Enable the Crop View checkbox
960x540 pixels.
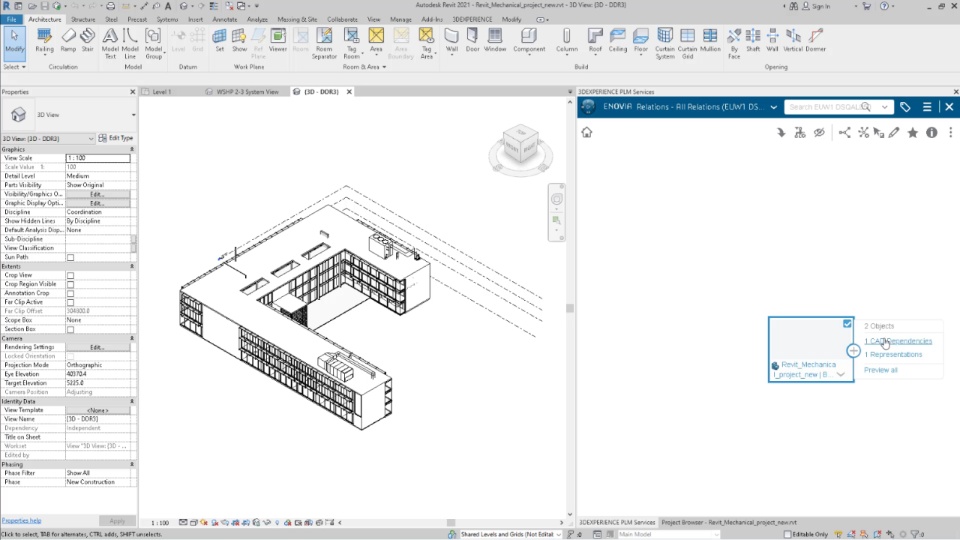tap(70, 276)
